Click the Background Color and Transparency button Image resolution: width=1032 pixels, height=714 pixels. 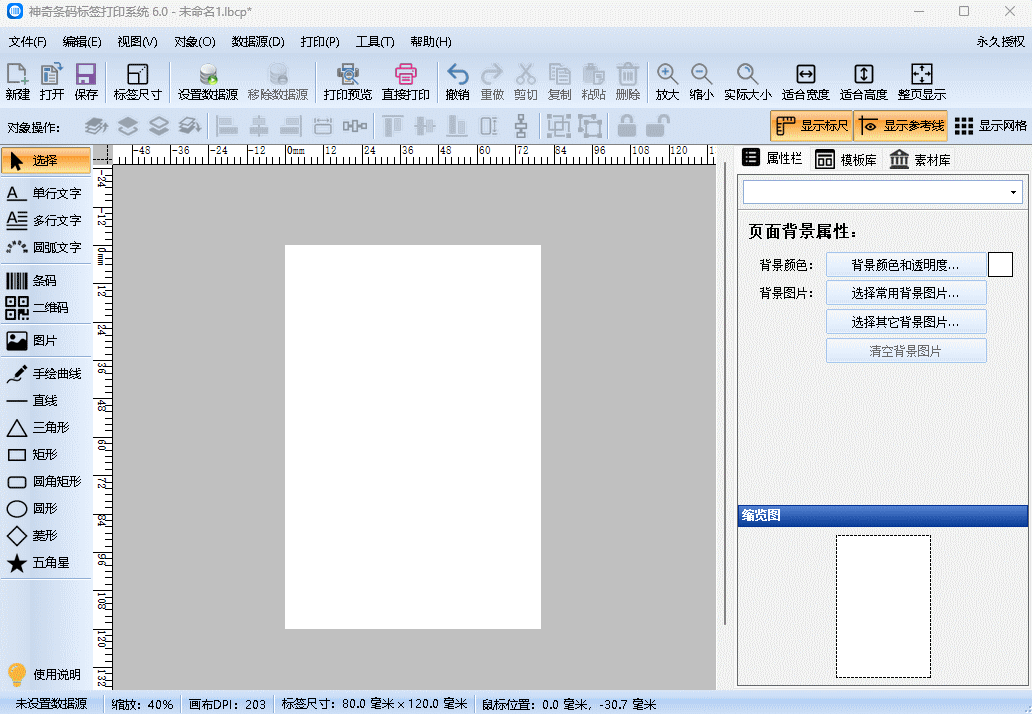click(905, 265)
